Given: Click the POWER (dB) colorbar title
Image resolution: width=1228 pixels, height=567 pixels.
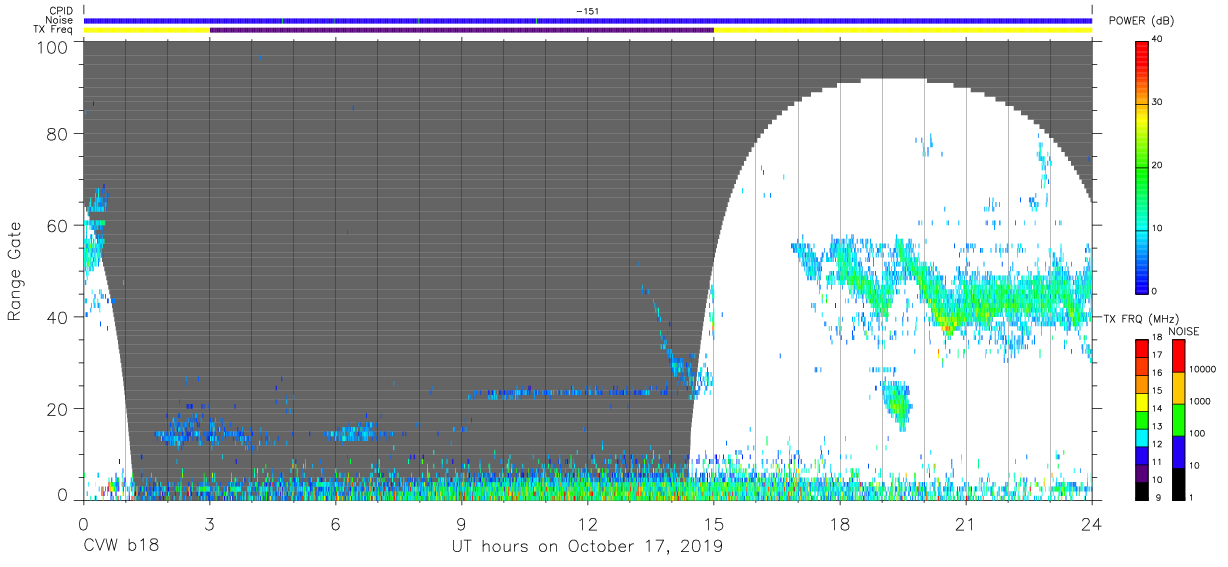Looking at the screenshot, I should [1141, 21].
